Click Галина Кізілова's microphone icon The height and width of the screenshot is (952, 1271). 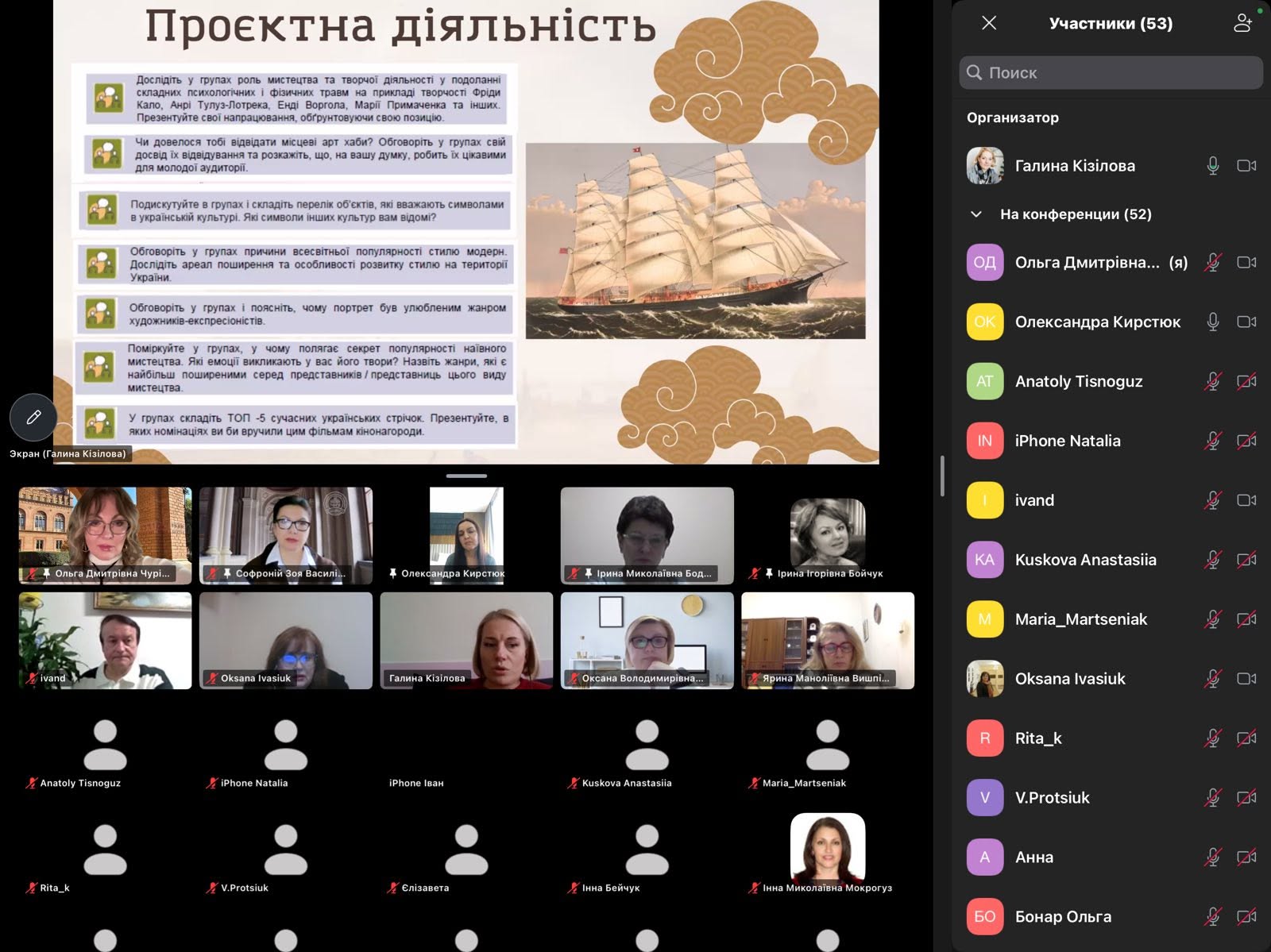pos(1213,166)
